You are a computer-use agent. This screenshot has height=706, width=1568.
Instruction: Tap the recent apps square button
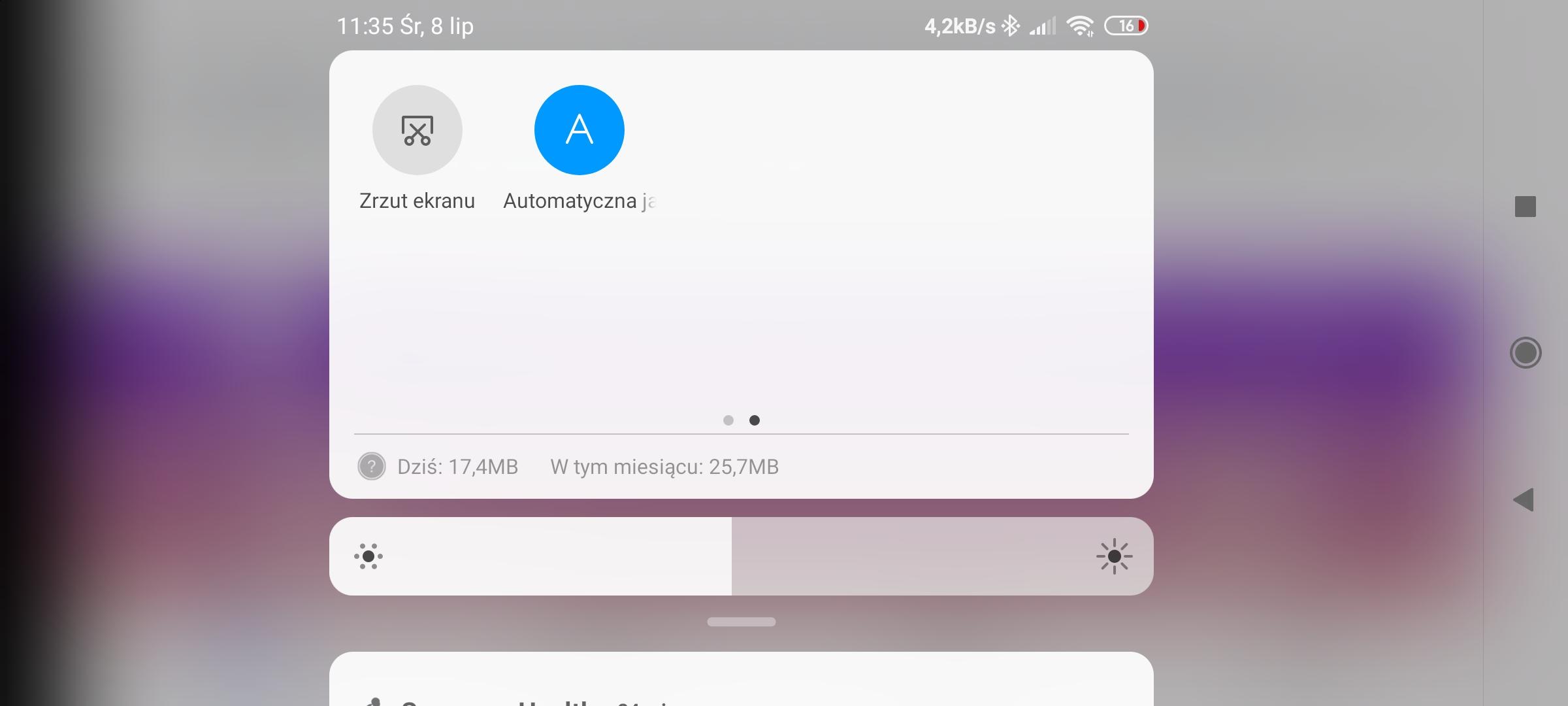(x=1526, y=207)
